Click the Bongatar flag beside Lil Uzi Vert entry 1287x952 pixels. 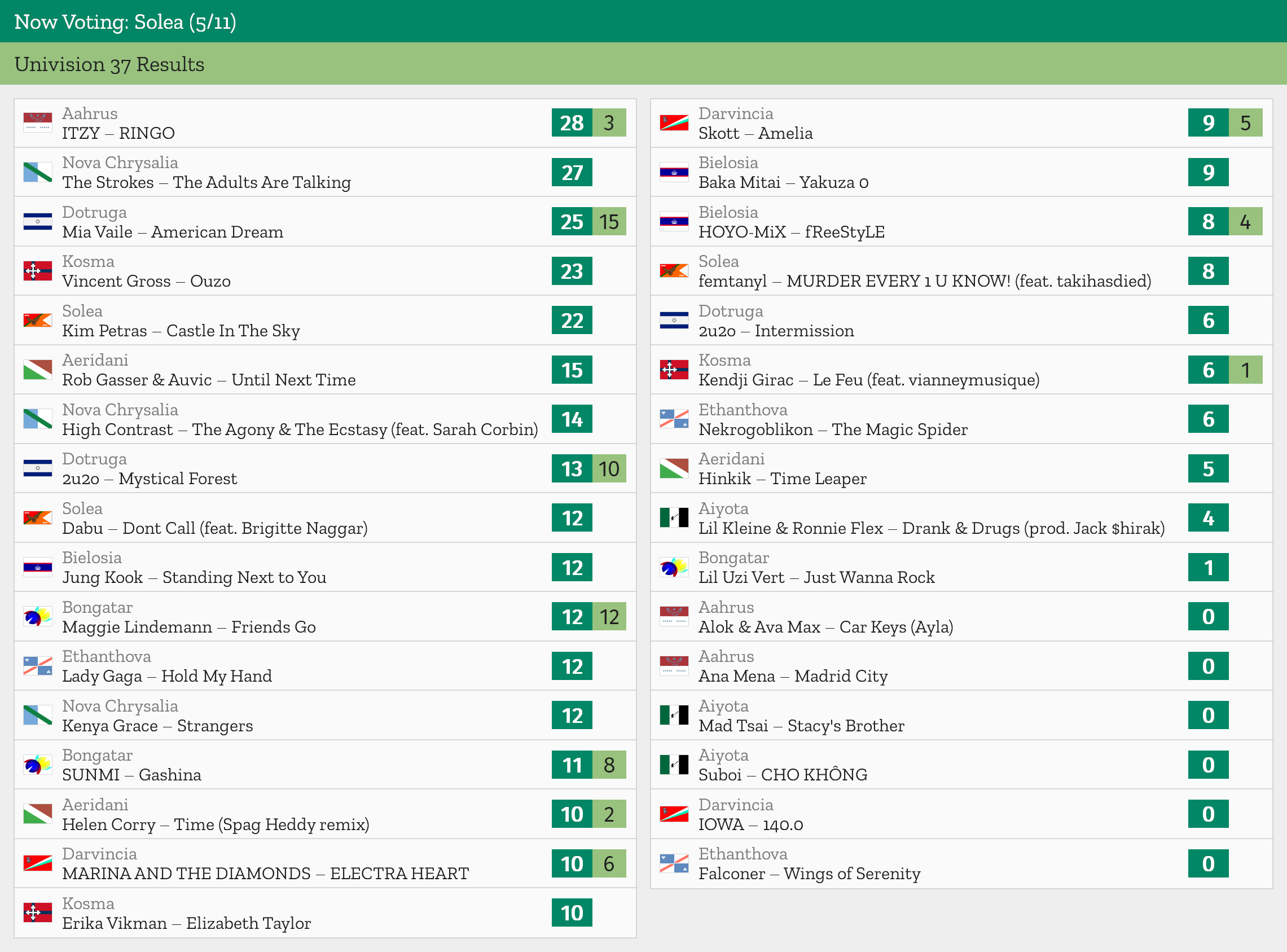tap(674, 567)
